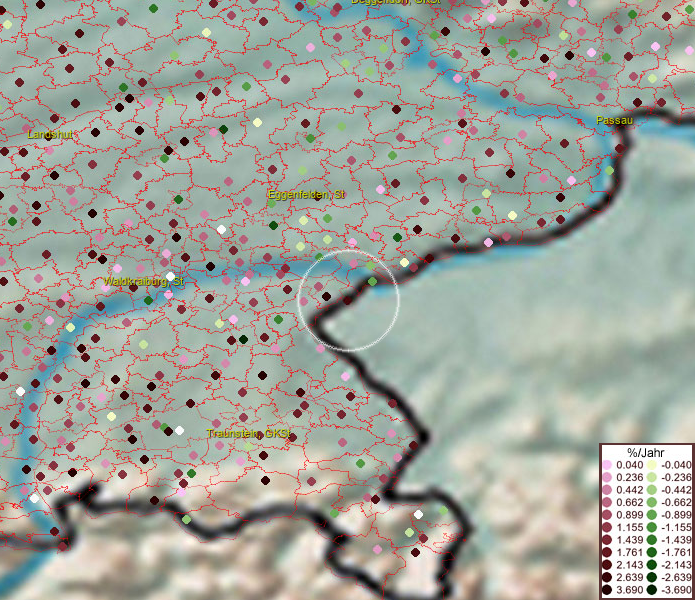Pick the 0.236 pink legend swatch
The height and width of the screenshot is (600, 695).
point(607,477)
